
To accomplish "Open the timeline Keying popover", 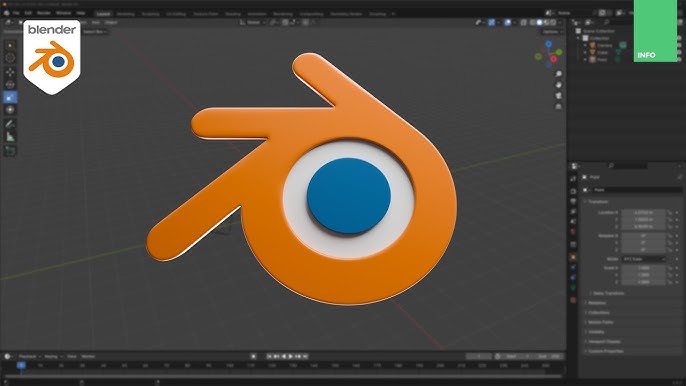I will [53, 357].
